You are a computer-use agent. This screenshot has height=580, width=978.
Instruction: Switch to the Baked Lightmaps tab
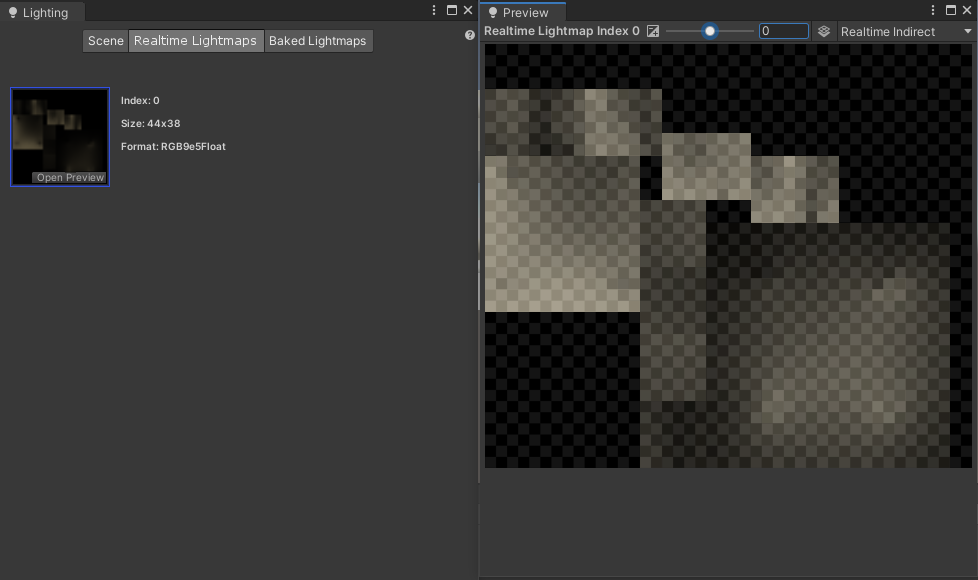[x=317, y=41]
